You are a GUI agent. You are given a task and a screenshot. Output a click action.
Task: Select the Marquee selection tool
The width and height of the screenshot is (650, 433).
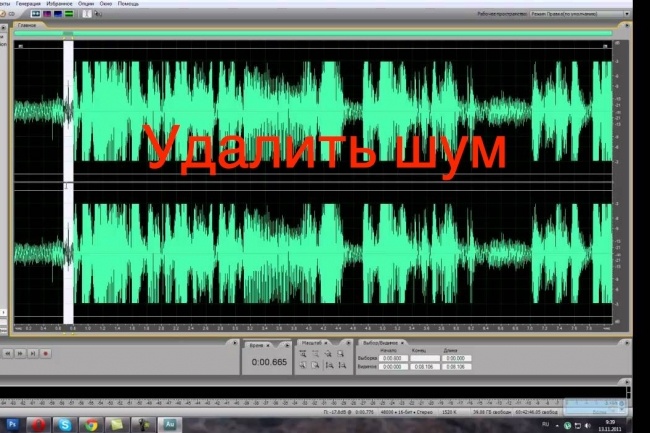tap(98, 14)
